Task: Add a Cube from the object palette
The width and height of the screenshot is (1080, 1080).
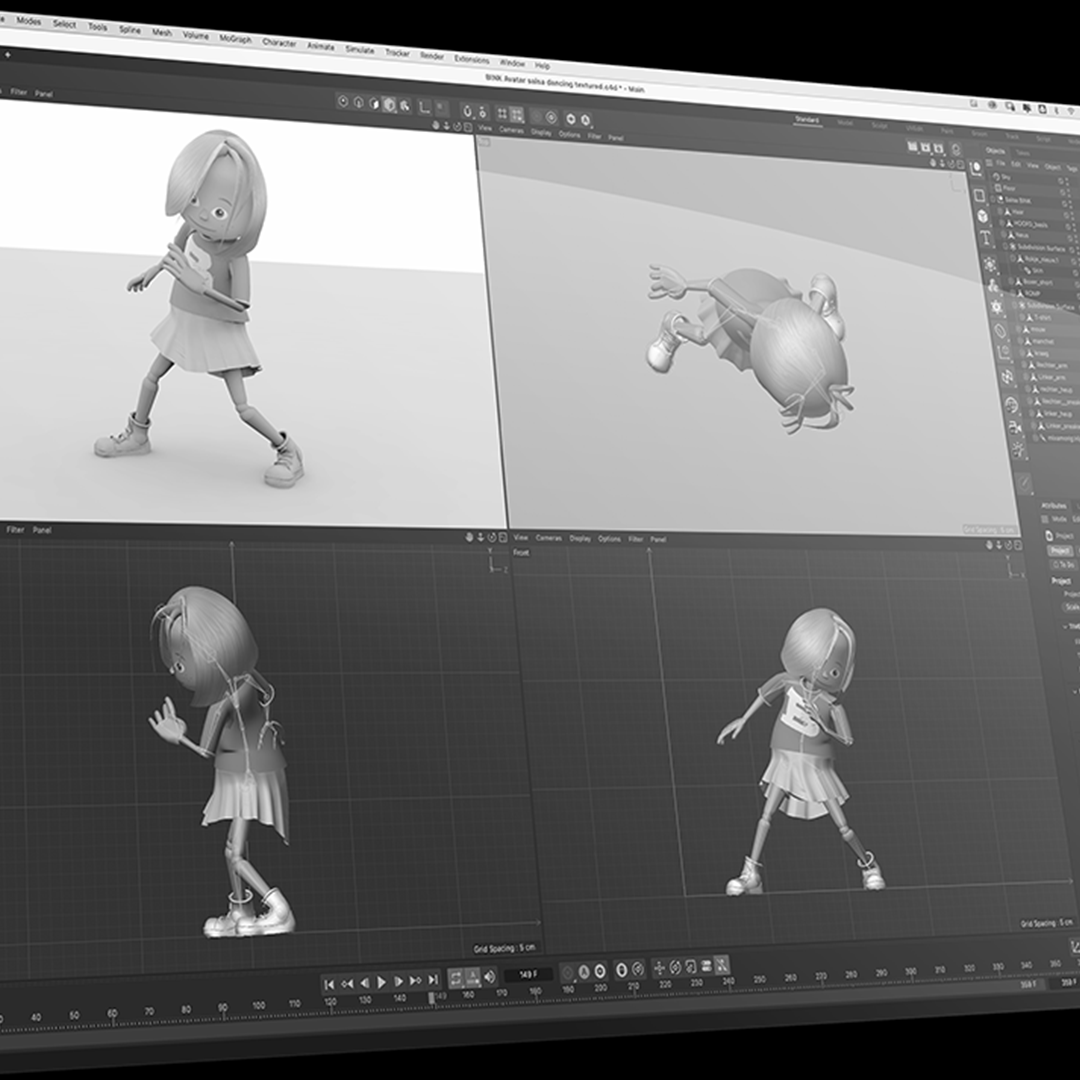Action: tap(982, 216)
